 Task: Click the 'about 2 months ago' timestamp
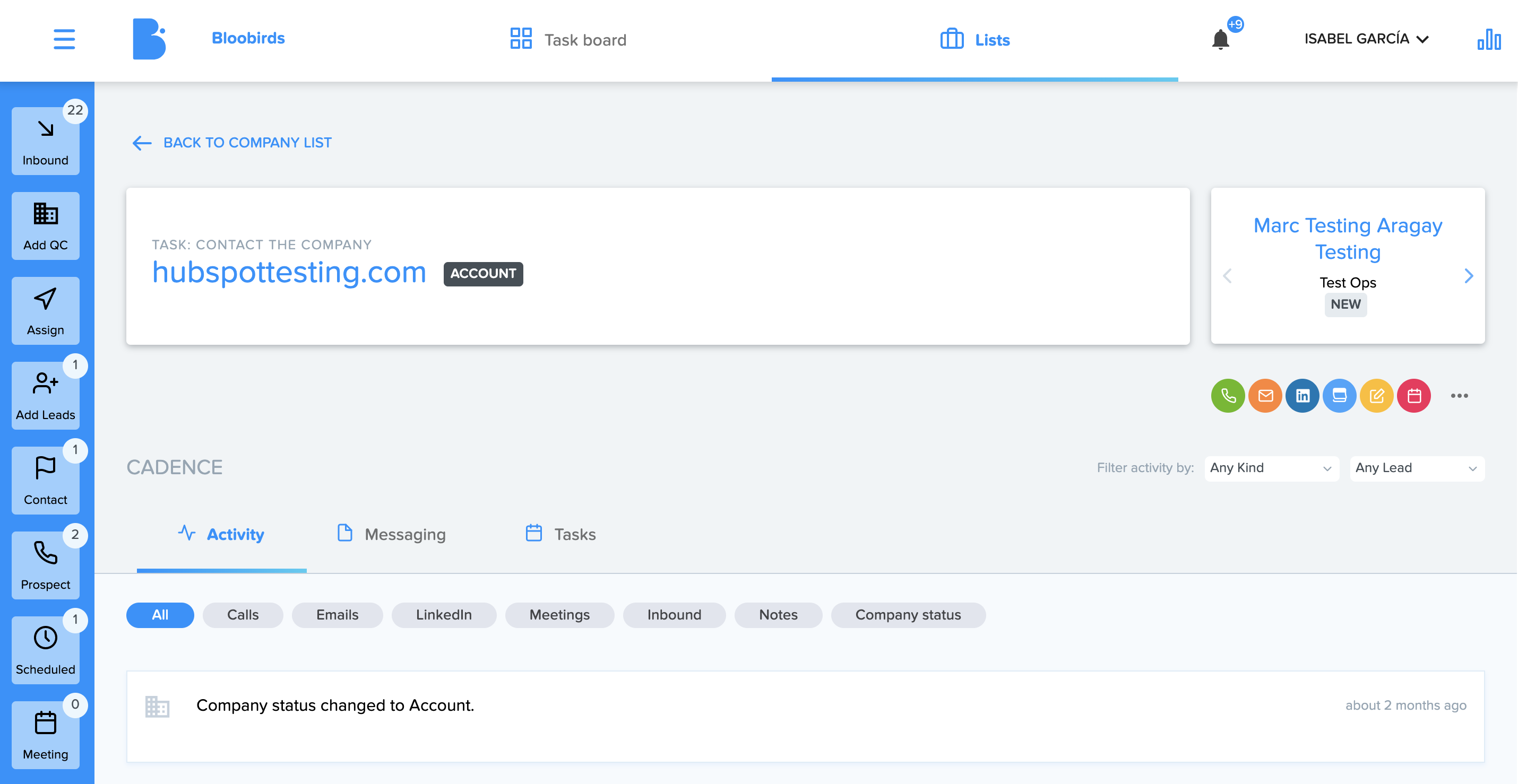point(1405,705)
